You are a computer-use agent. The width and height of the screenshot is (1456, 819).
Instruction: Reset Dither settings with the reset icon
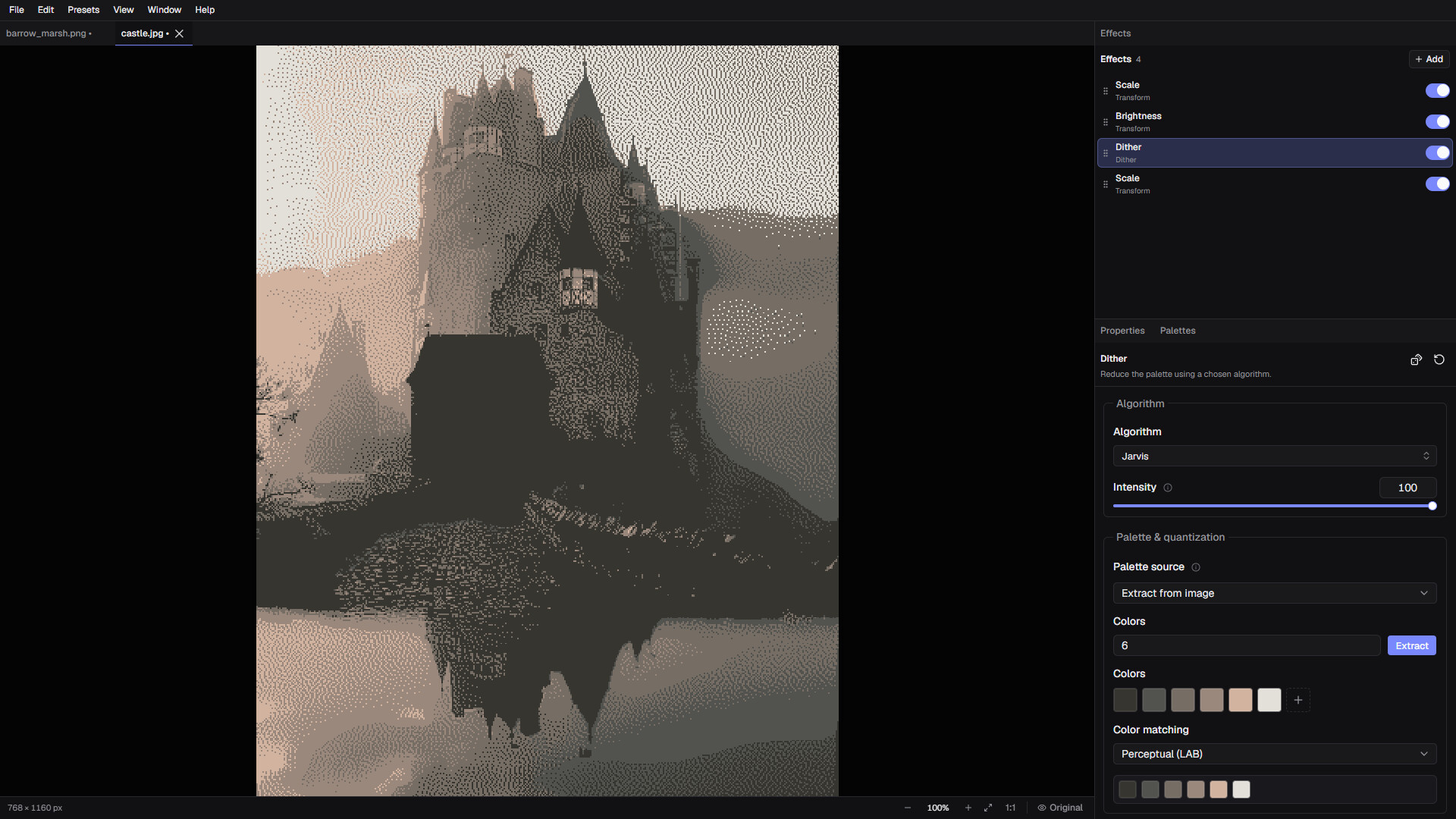tap(1439, 359)
